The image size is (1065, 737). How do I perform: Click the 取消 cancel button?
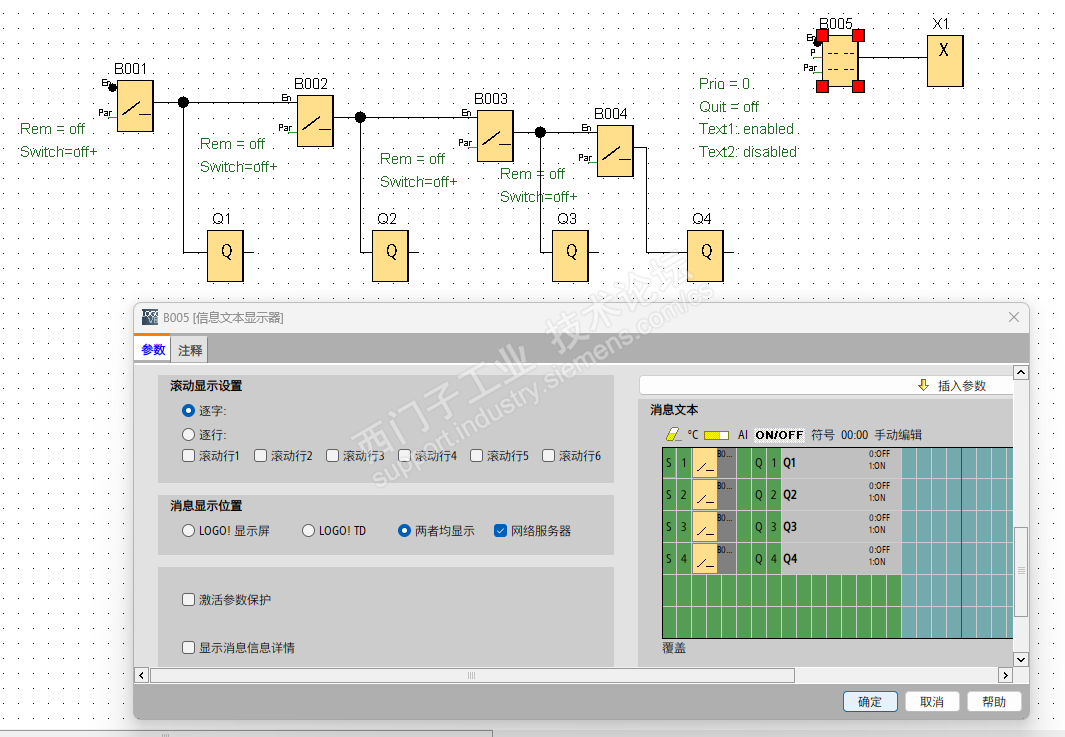(x=932, y=702)
